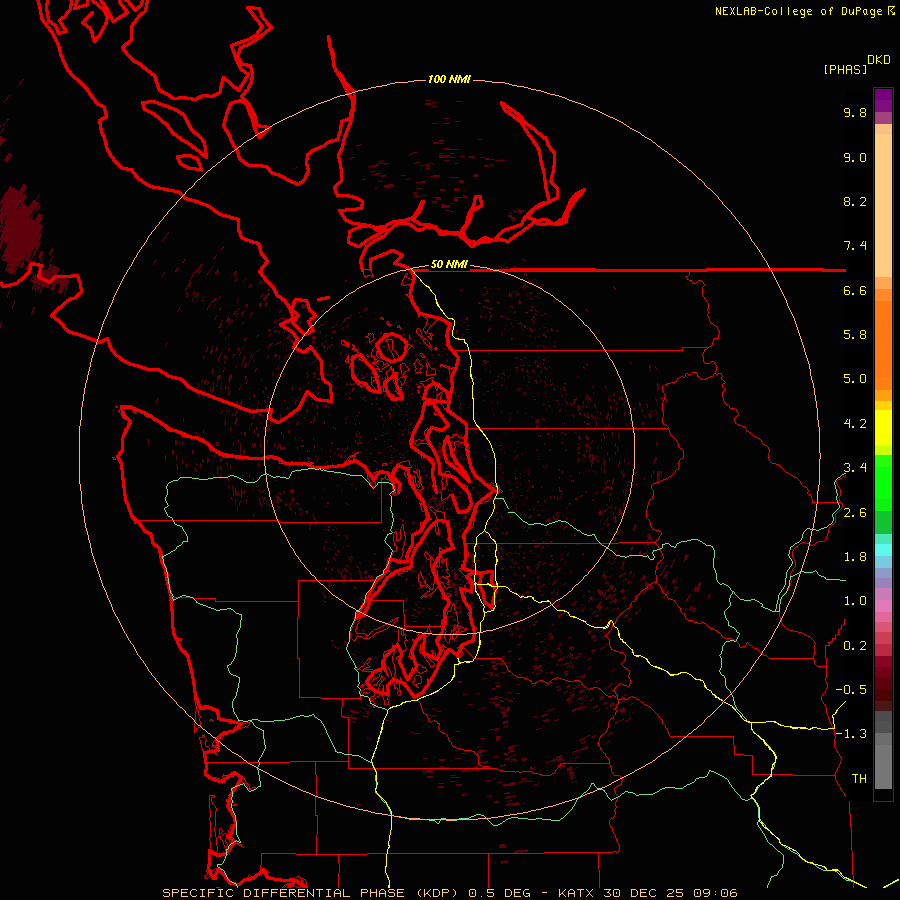Click the 7.4 legend value

855,246
